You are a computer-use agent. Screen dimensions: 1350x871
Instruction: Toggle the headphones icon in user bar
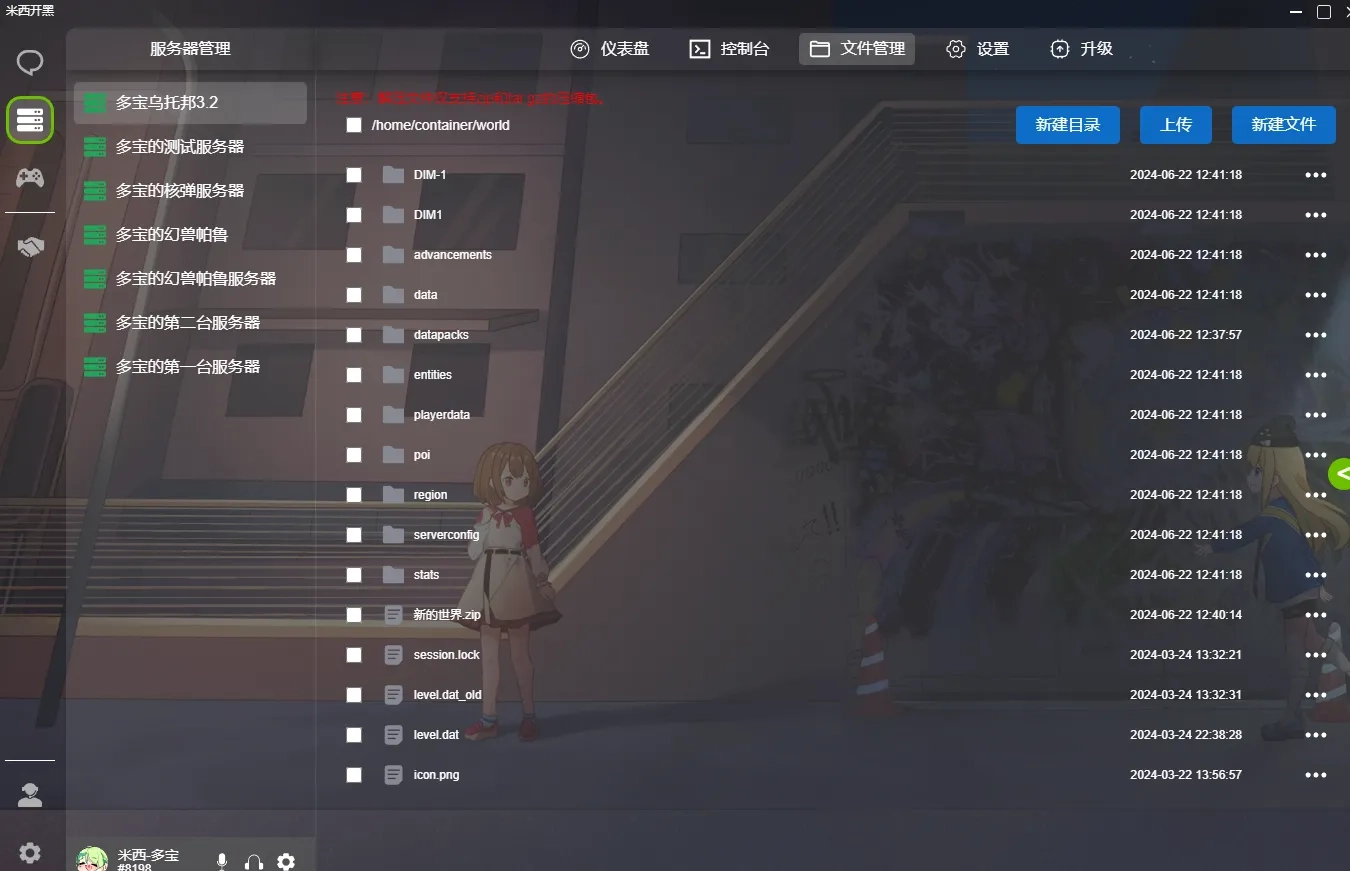click(x=254, y=861)
